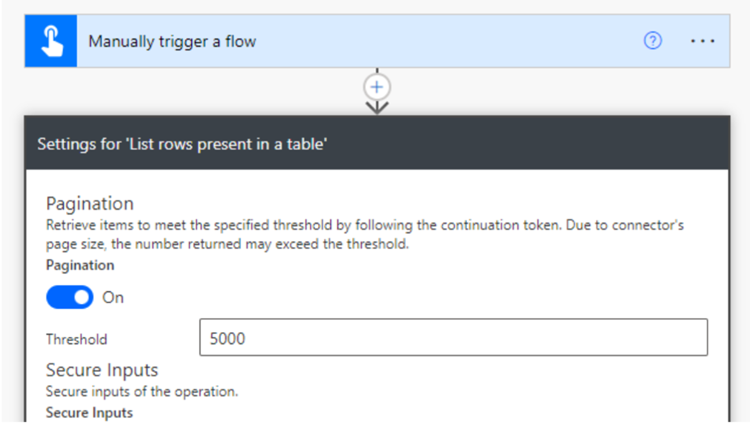This screenshot has width=750, height=423.
Task: Click the bold Pagination label above toggle
Action: click(x=80, y=265)
